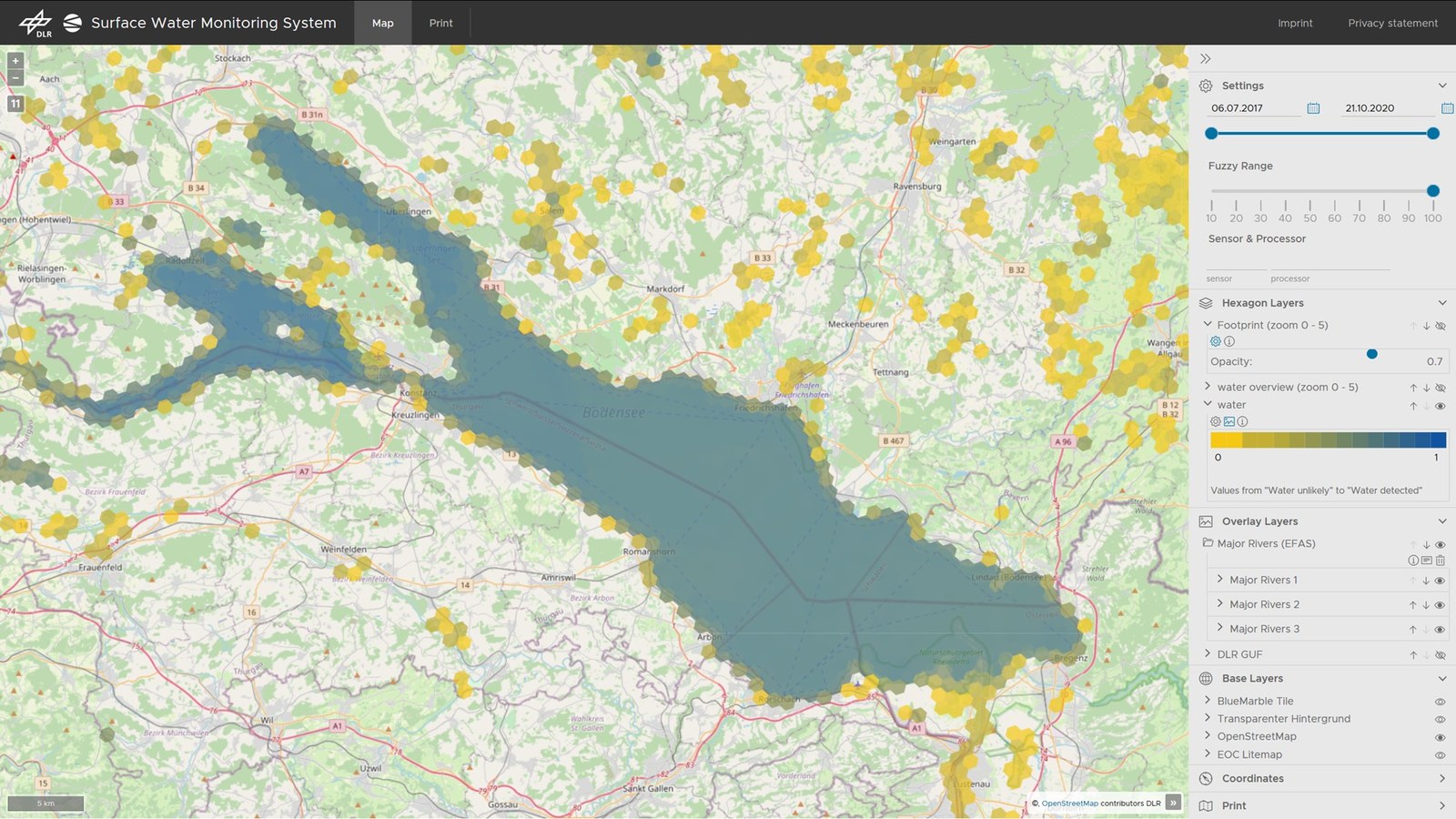
Task: Open the Imprint page
Action: click(x=1295, y=23)
